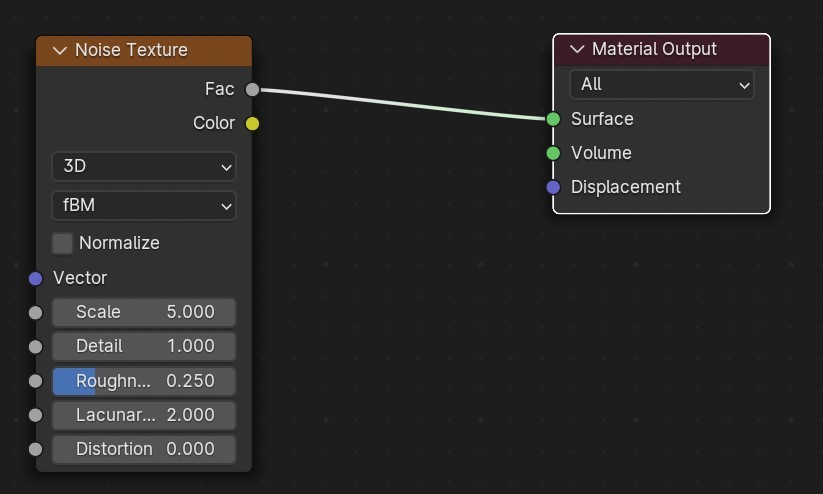Click the Scale input socket
Viewport: 823px width, 494px height.
coord(36,312)
